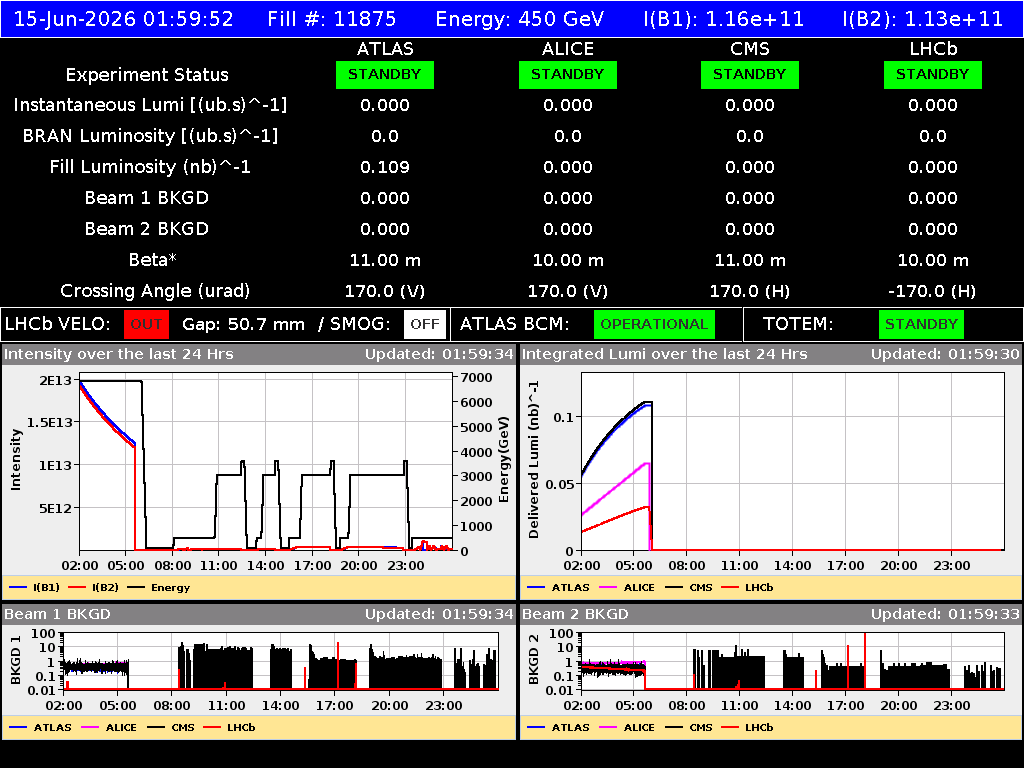The width and height of the screenshot is (1024, 768).
Task: Click the I(B2) legend entry in the Intensity chart
Action: pos(94,587)
